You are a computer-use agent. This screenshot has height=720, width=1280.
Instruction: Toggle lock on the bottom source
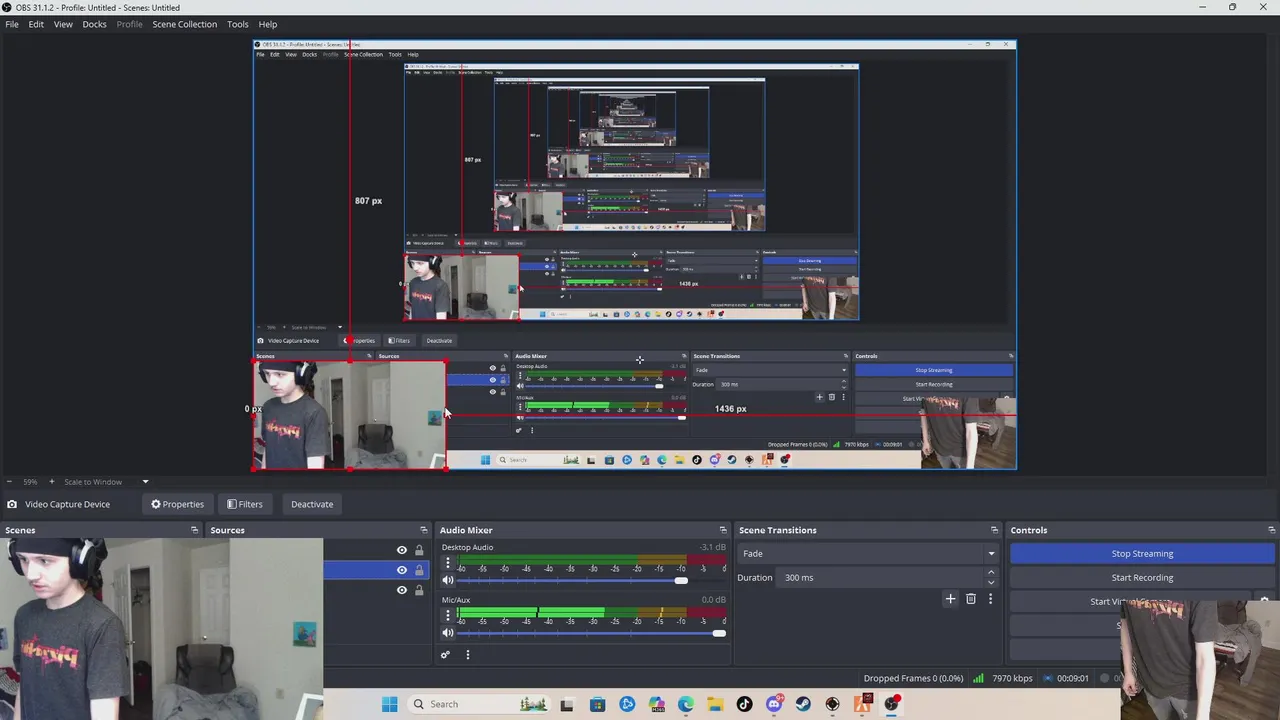pyautogui.click(x=419, y=590)
